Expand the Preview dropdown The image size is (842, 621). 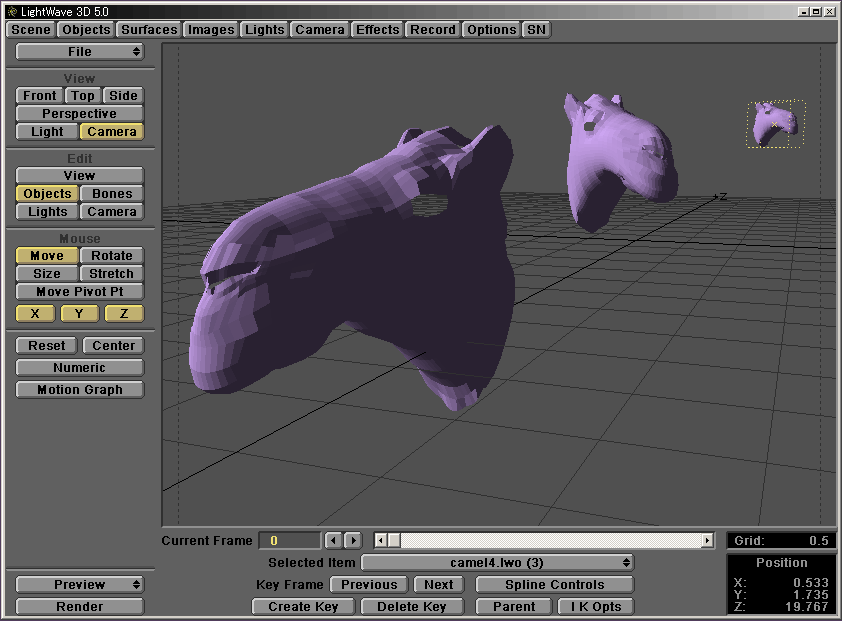[x=80, y=585]
